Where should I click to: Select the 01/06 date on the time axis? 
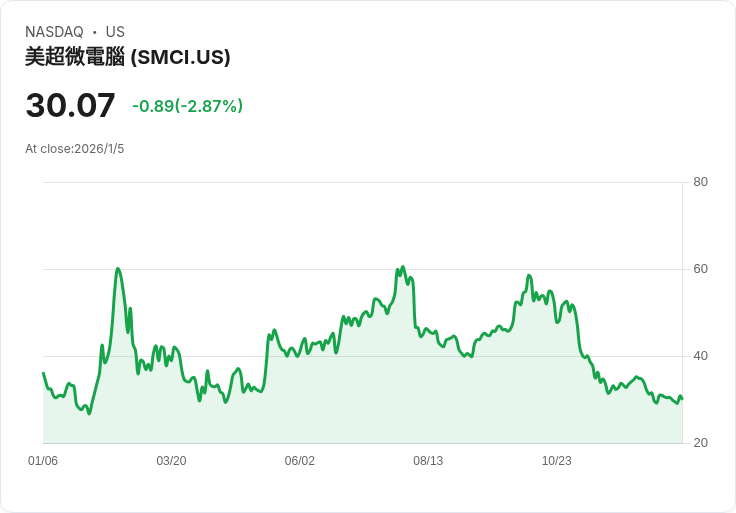43,461
